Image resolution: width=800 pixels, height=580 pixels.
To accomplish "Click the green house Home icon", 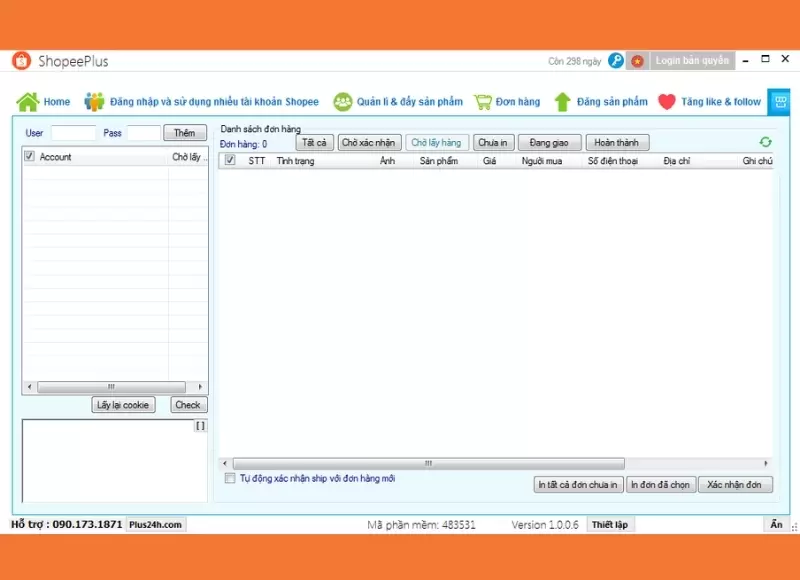I will coord(28,102).
